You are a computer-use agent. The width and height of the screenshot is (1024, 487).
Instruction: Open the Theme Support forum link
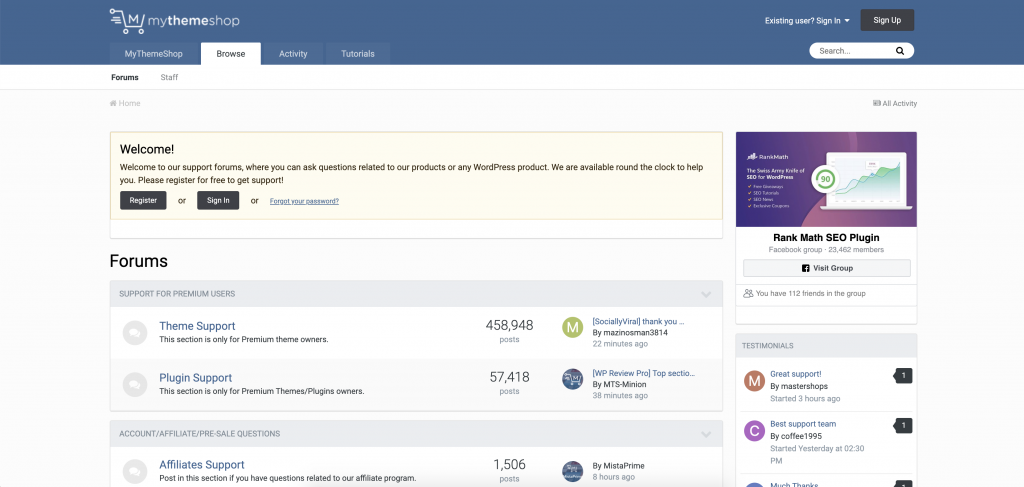point(197,326)
